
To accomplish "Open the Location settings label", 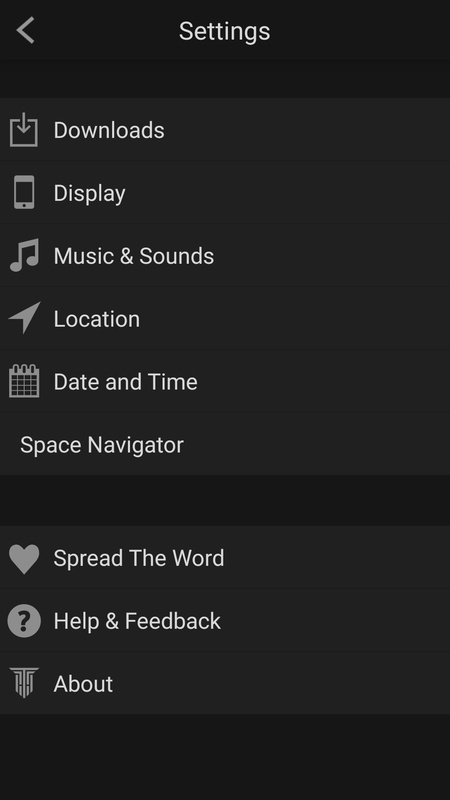I will tap(96, 319).
